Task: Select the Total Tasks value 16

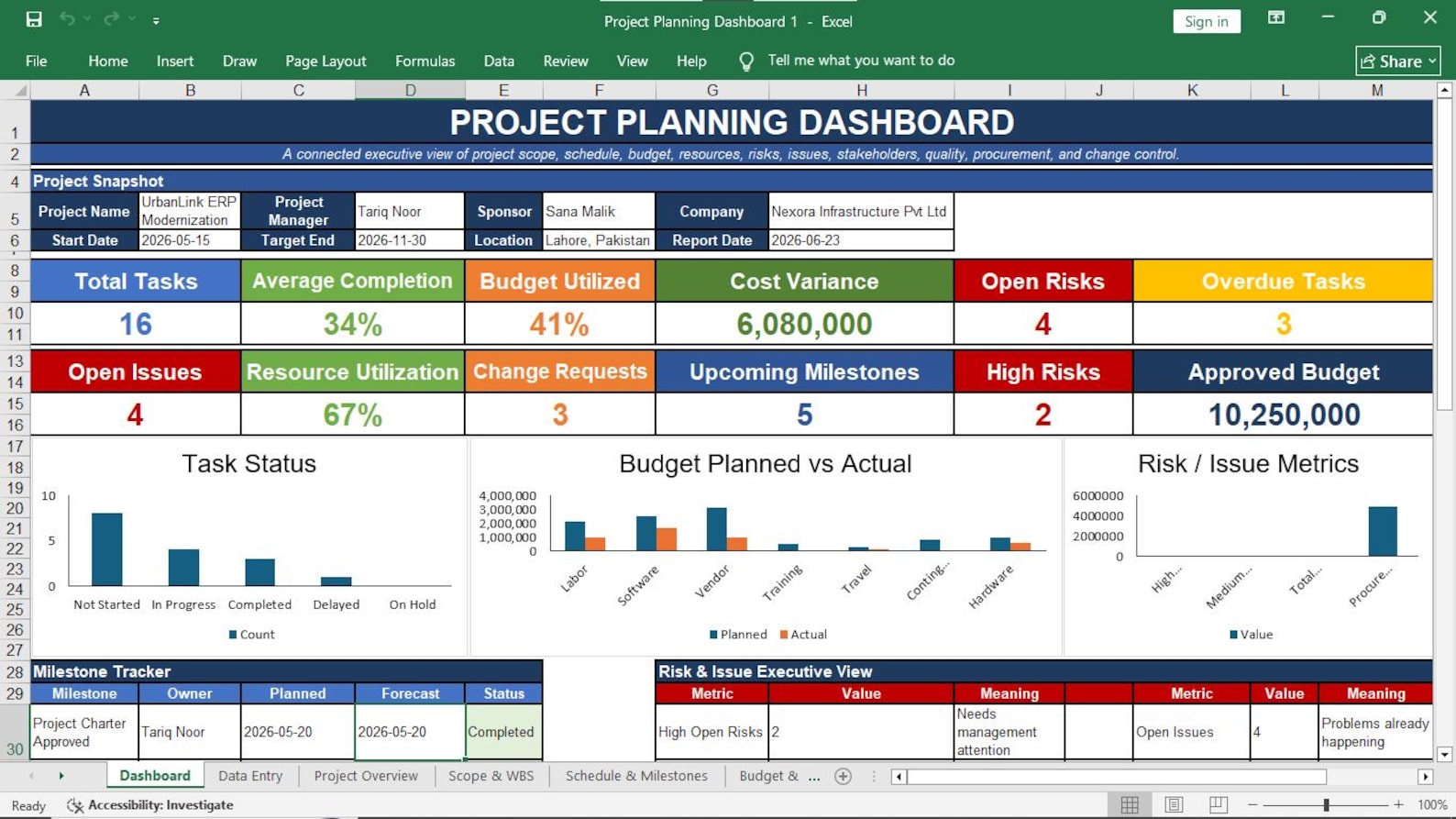Action: [136, 324]
